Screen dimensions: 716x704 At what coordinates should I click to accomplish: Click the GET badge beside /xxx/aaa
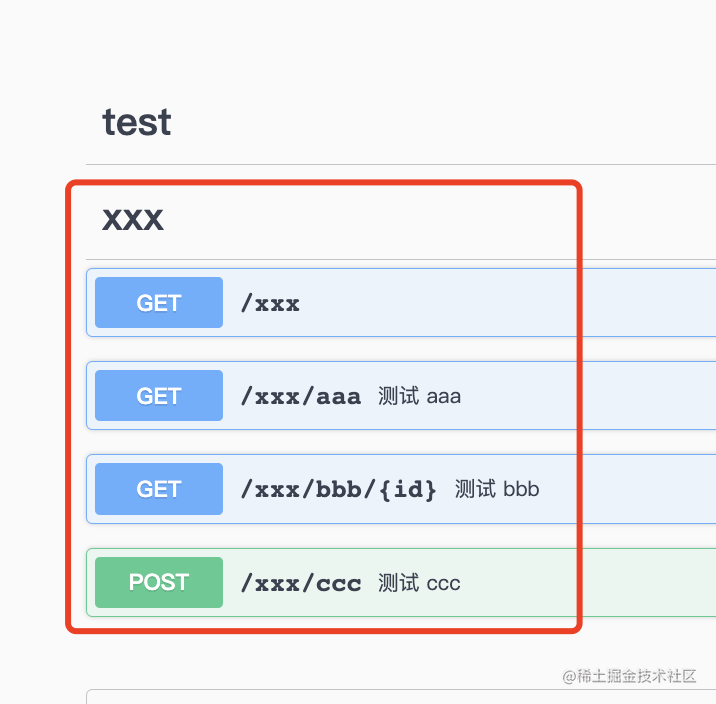(x=159, y=395)
